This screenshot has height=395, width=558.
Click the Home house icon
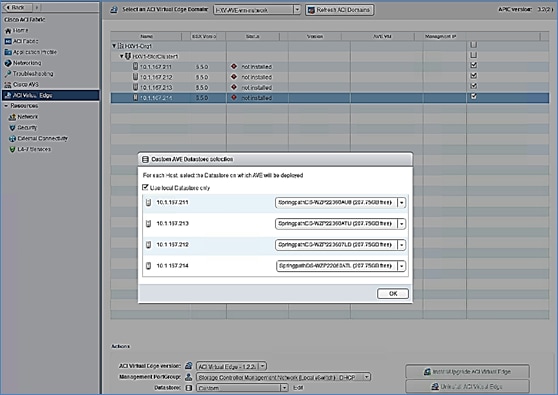tap(8, 31)
